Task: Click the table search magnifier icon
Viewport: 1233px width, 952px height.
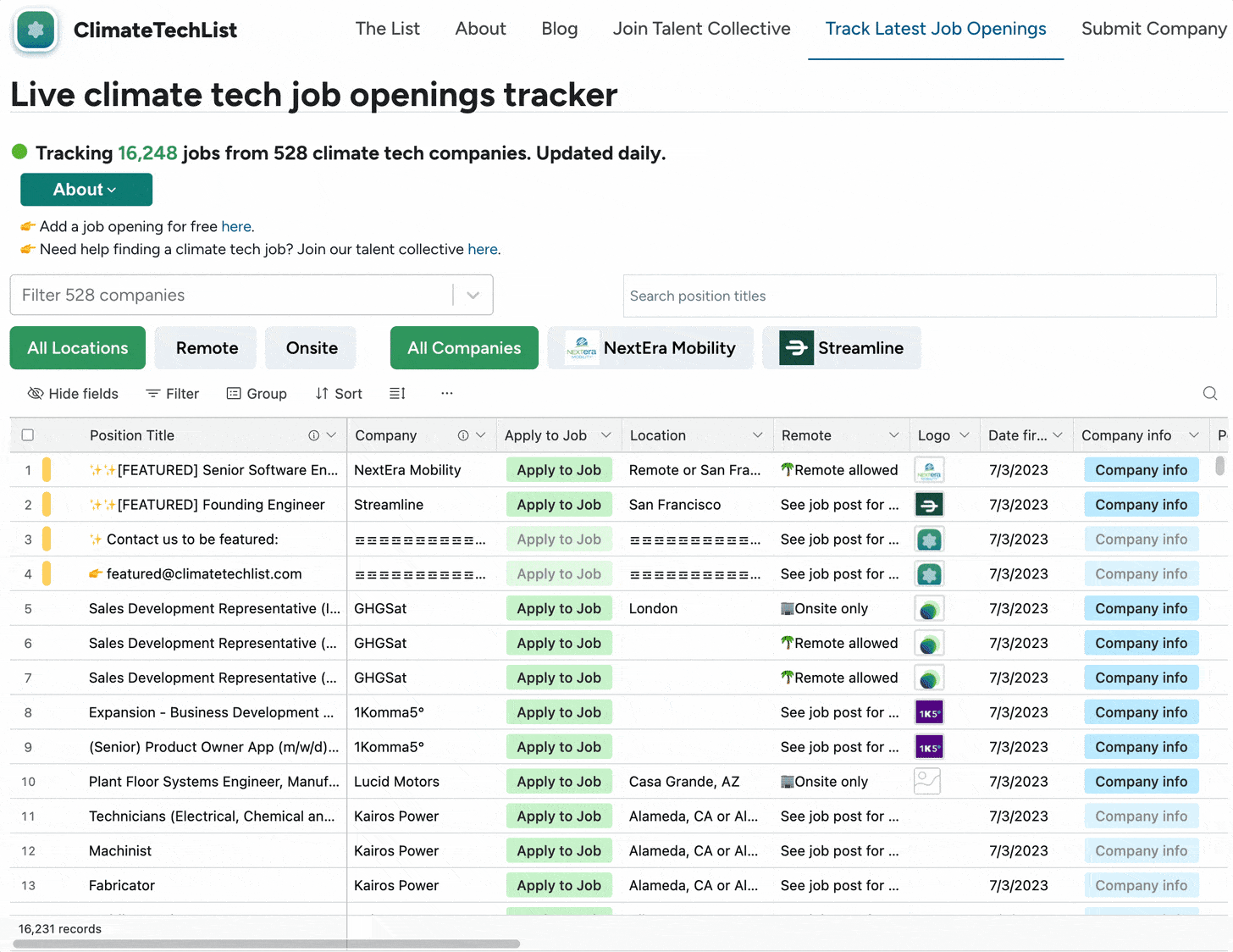Action: 1210,393
